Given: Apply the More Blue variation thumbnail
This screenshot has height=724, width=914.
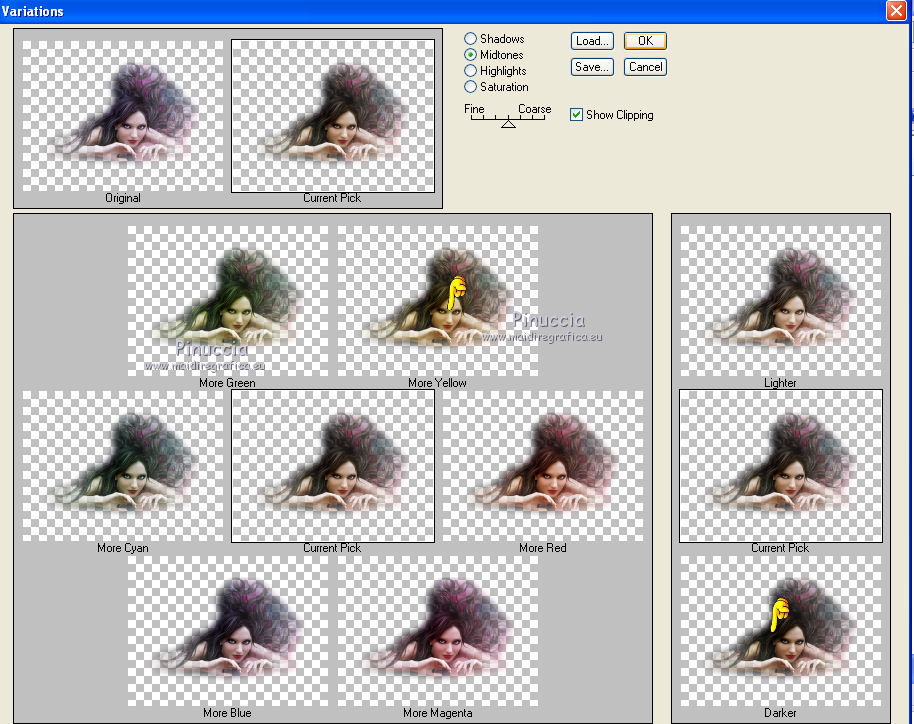Looking at the screenshot, I should pyautogui.click(x=228, y=631).
